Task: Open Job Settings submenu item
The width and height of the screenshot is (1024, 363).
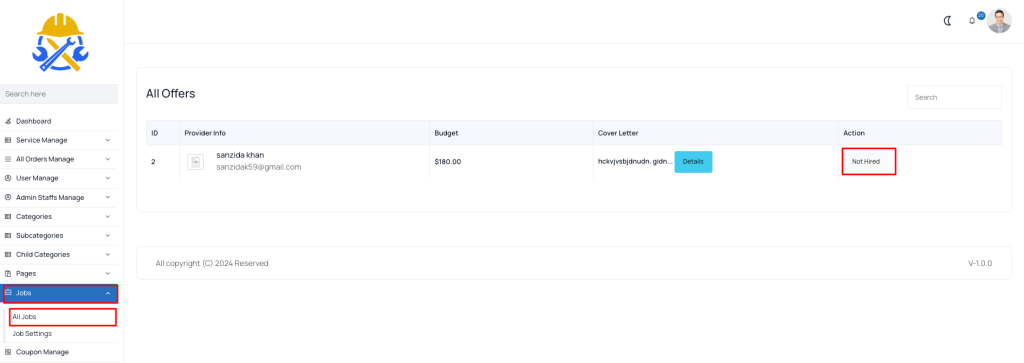Action: [32, 334]
